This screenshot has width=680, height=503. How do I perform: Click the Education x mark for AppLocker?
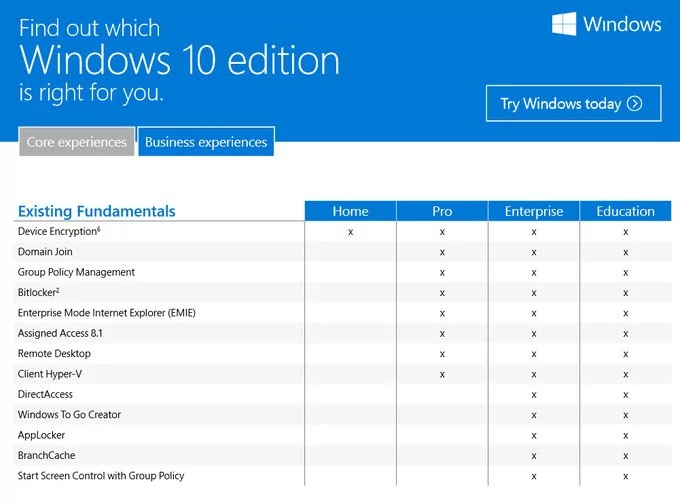625,436
